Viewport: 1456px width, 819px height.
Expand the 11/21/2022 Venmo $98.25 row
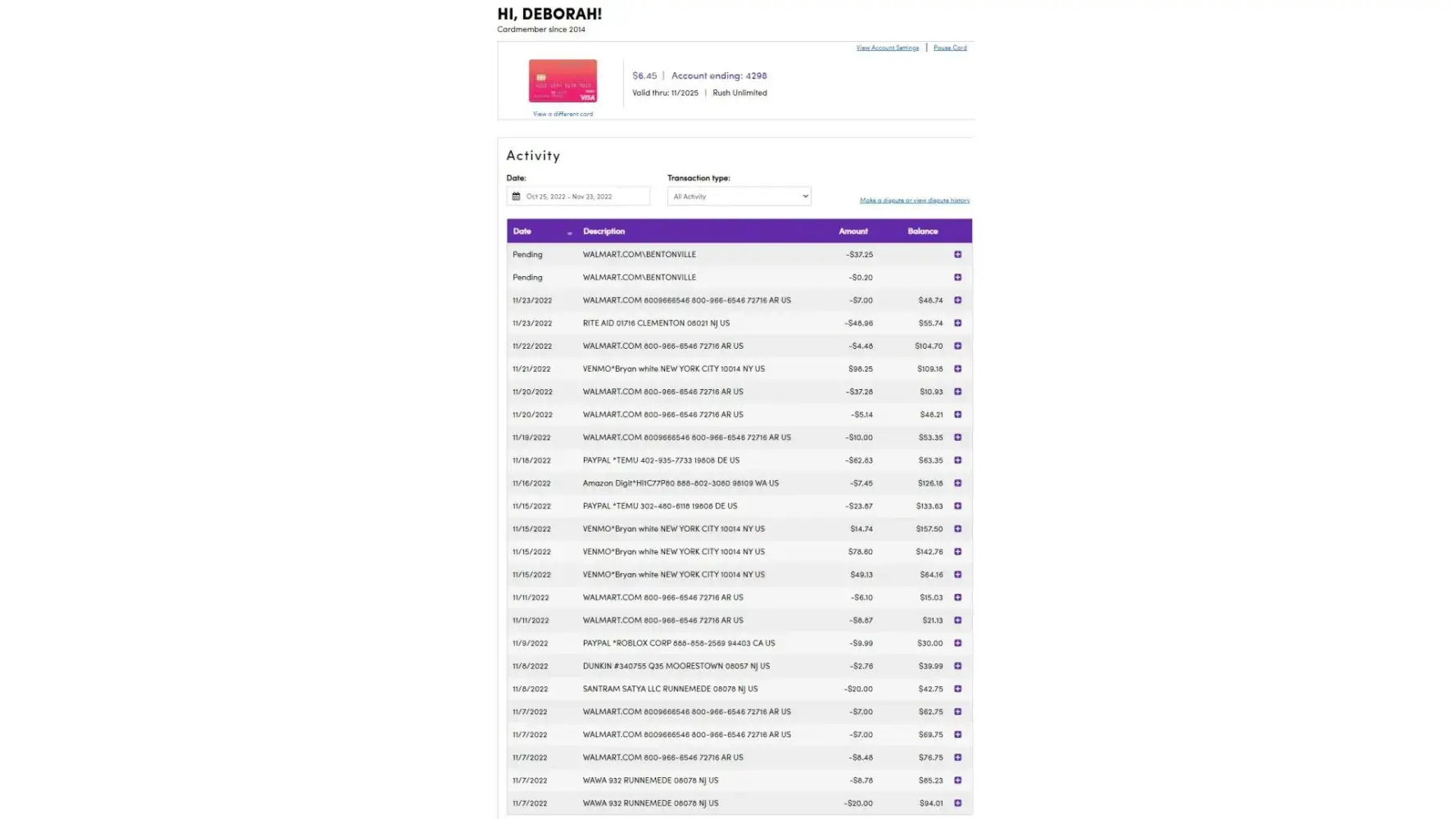tap(957, 369)
